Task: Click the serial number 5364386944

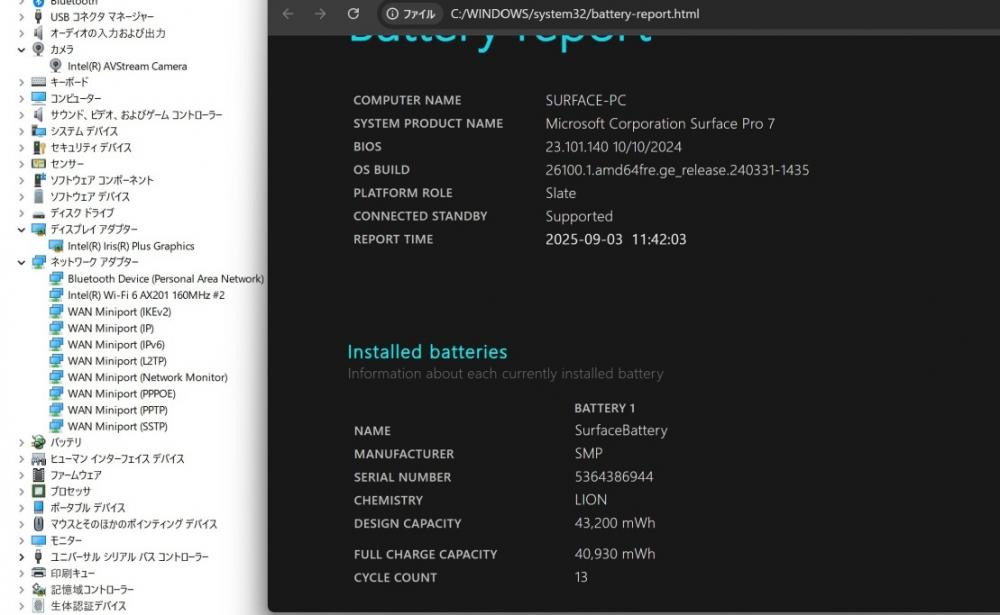Action: pyautogui.click(x=614, y=477)
